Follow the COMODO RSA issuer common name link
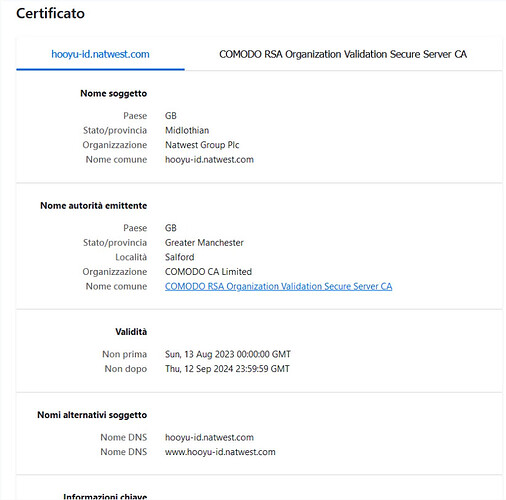This screenshot has width=506, height=500. pyautogui.click(x=278, y=286)
